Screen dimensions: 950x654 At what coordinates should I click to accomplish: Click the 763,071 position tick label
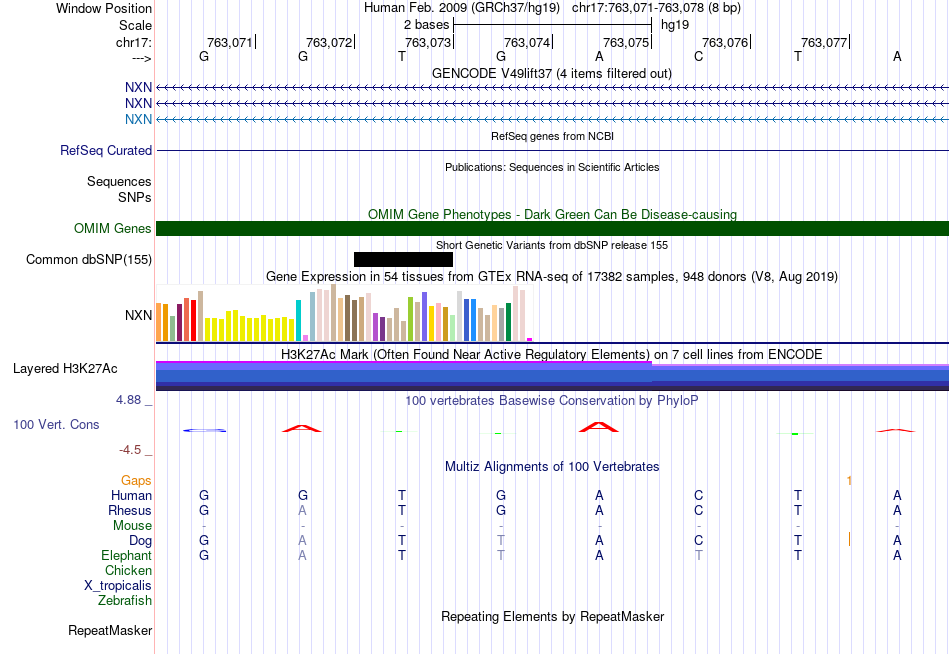230,42
